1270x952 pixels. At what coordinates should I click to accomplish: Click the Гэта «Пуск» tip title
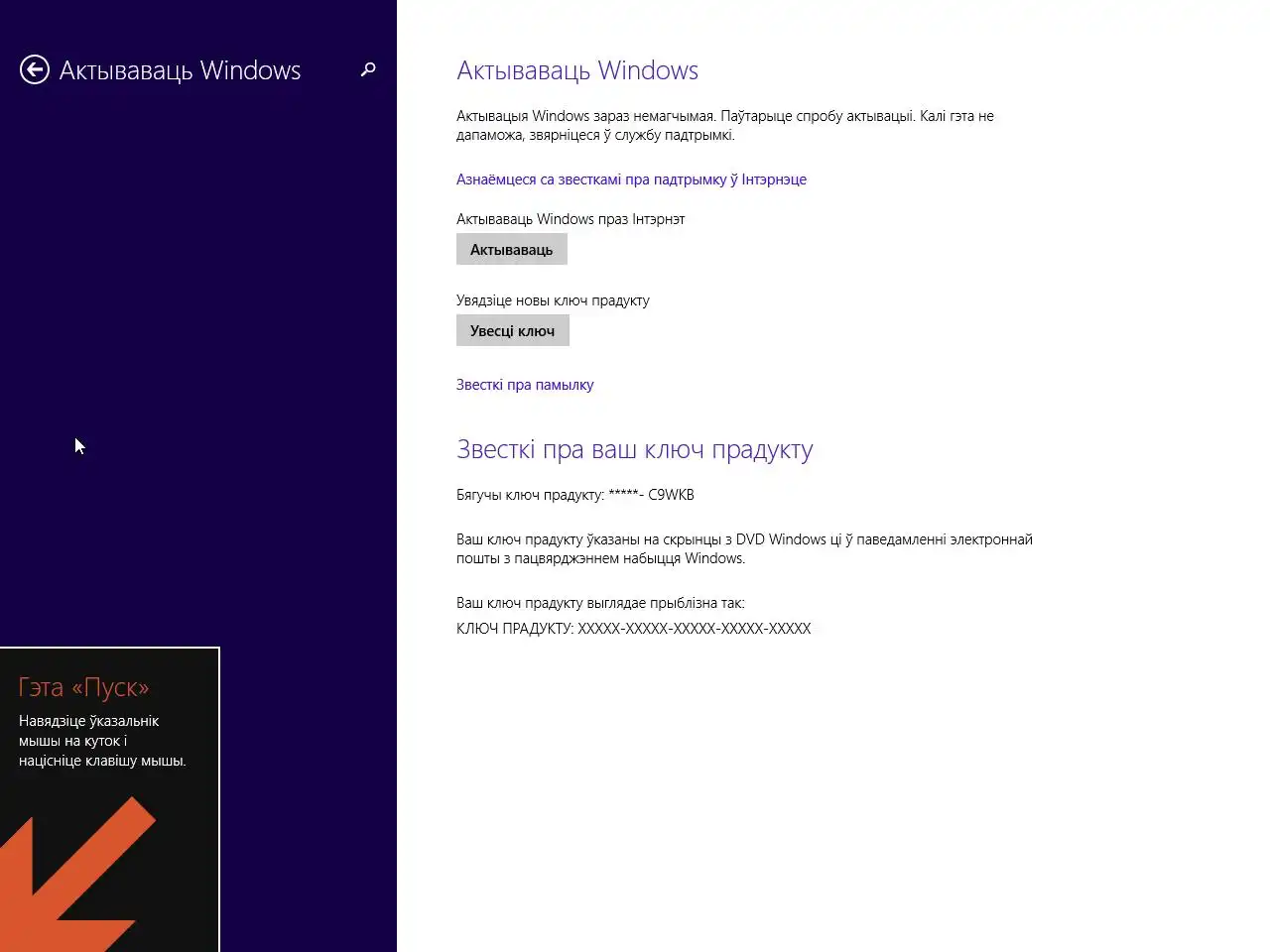(84, 687)
